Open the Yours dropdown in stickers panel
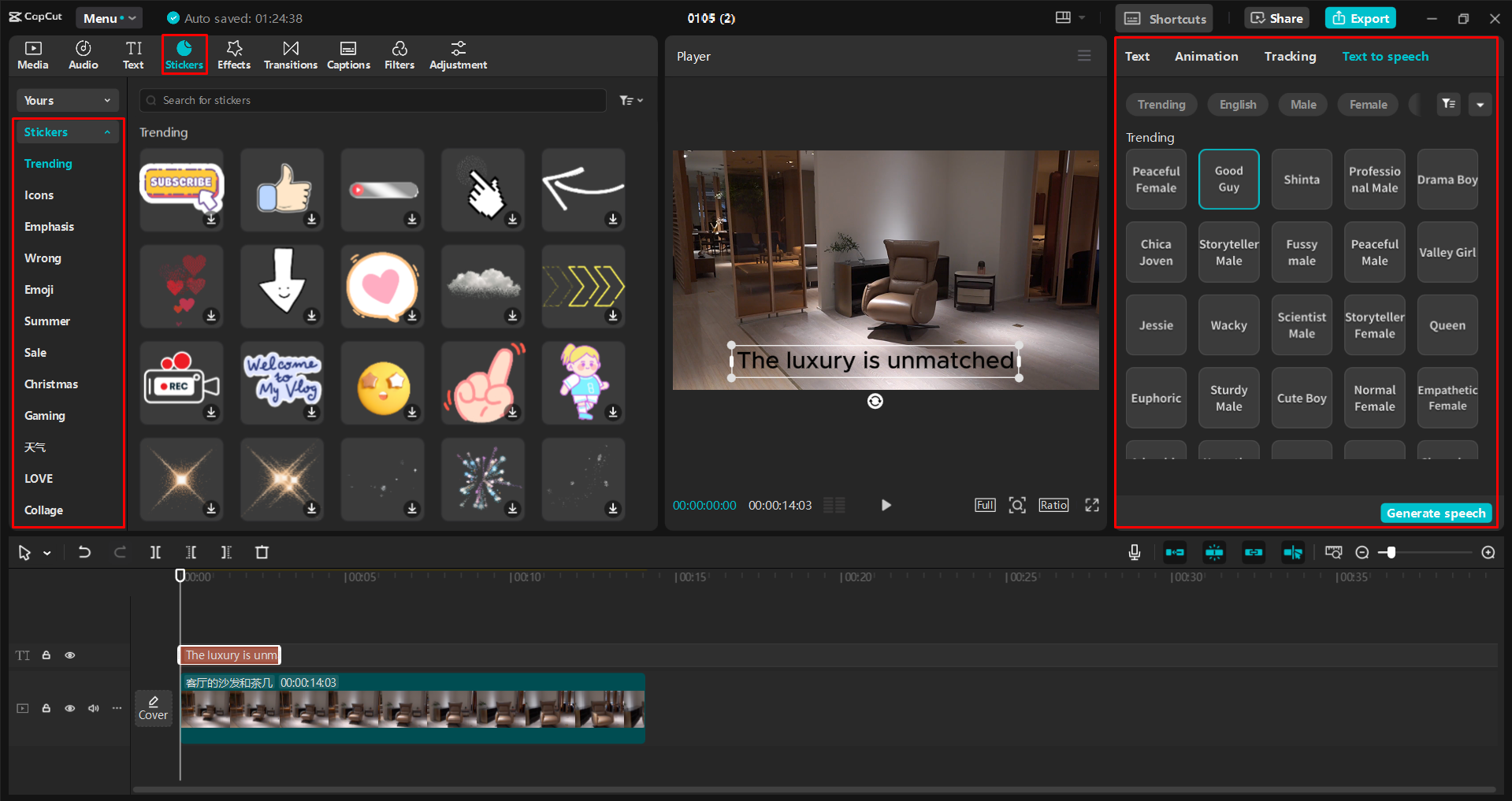The image size is (1512, 801). (x=67, y=100)
